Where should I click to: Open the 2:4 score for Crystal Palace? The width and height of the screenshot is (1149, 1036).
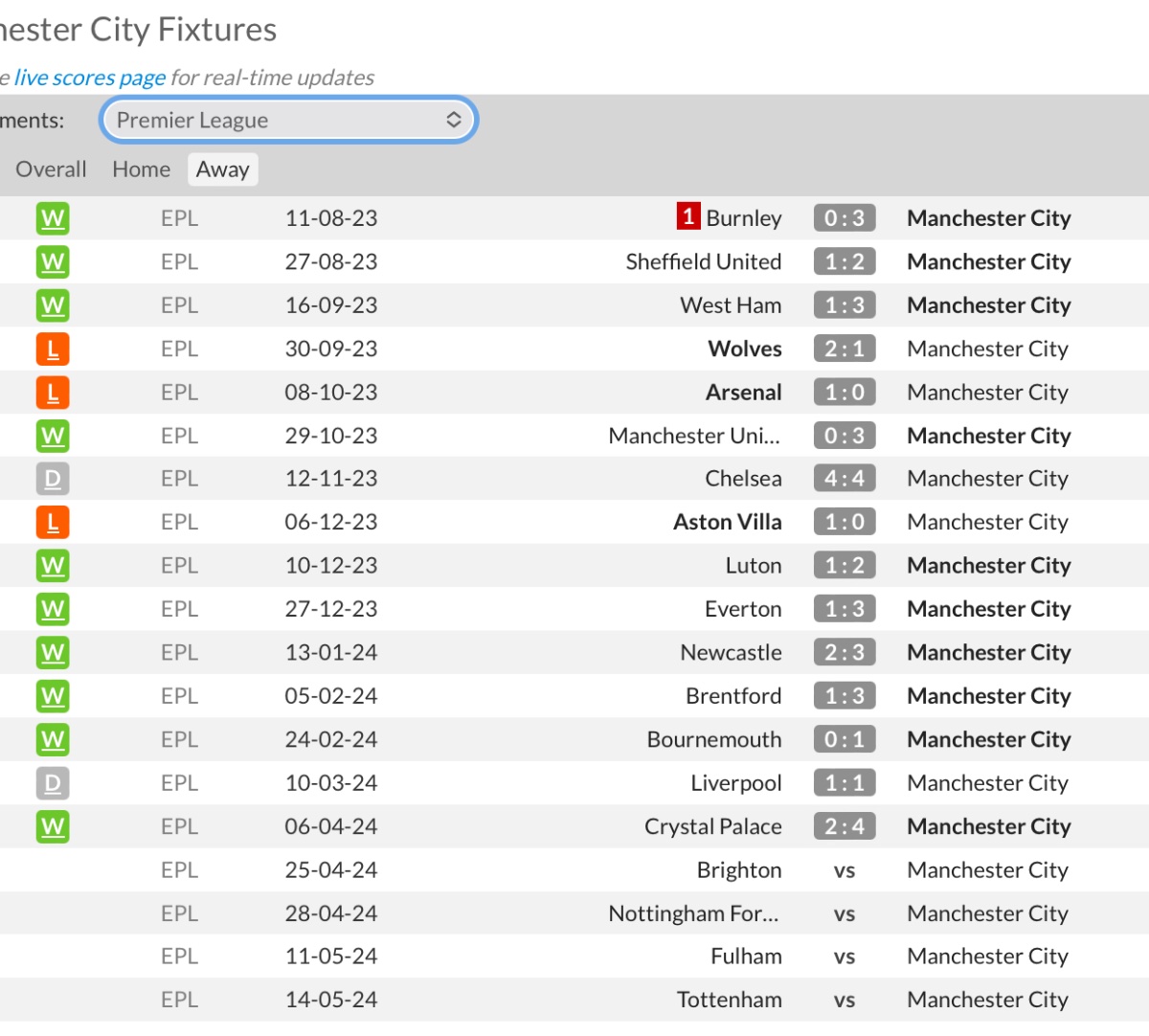[x=845, y=826]
